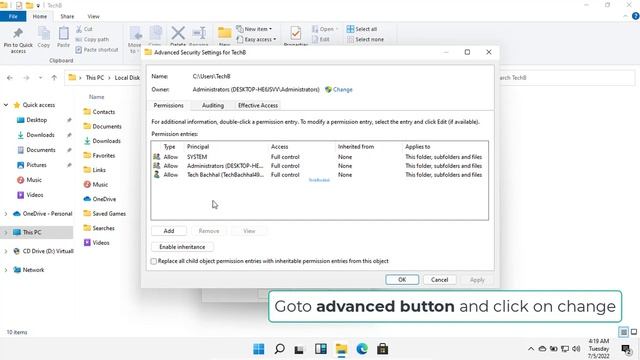Expand CD Drive (D:) tree node

(6, 251)
